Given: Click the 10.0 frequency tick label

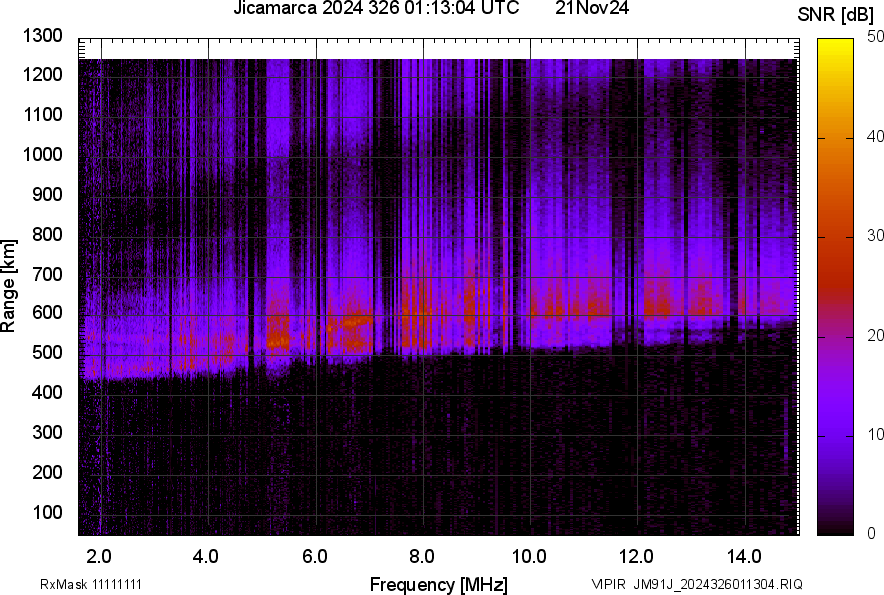Looking at the screenshot, I should point(529,555).
